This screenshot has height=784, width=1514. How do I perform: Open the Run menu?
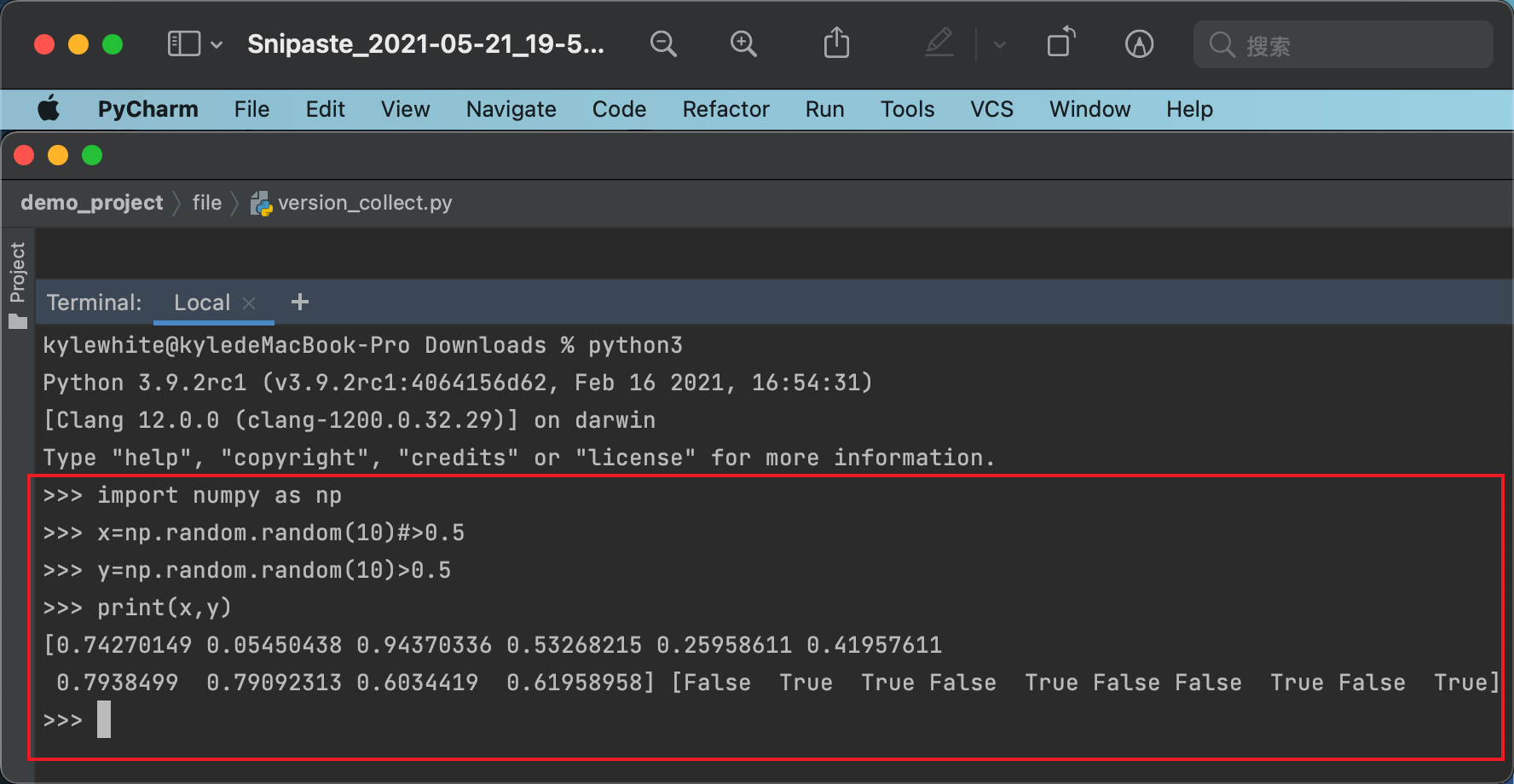[x=825, y=109]
